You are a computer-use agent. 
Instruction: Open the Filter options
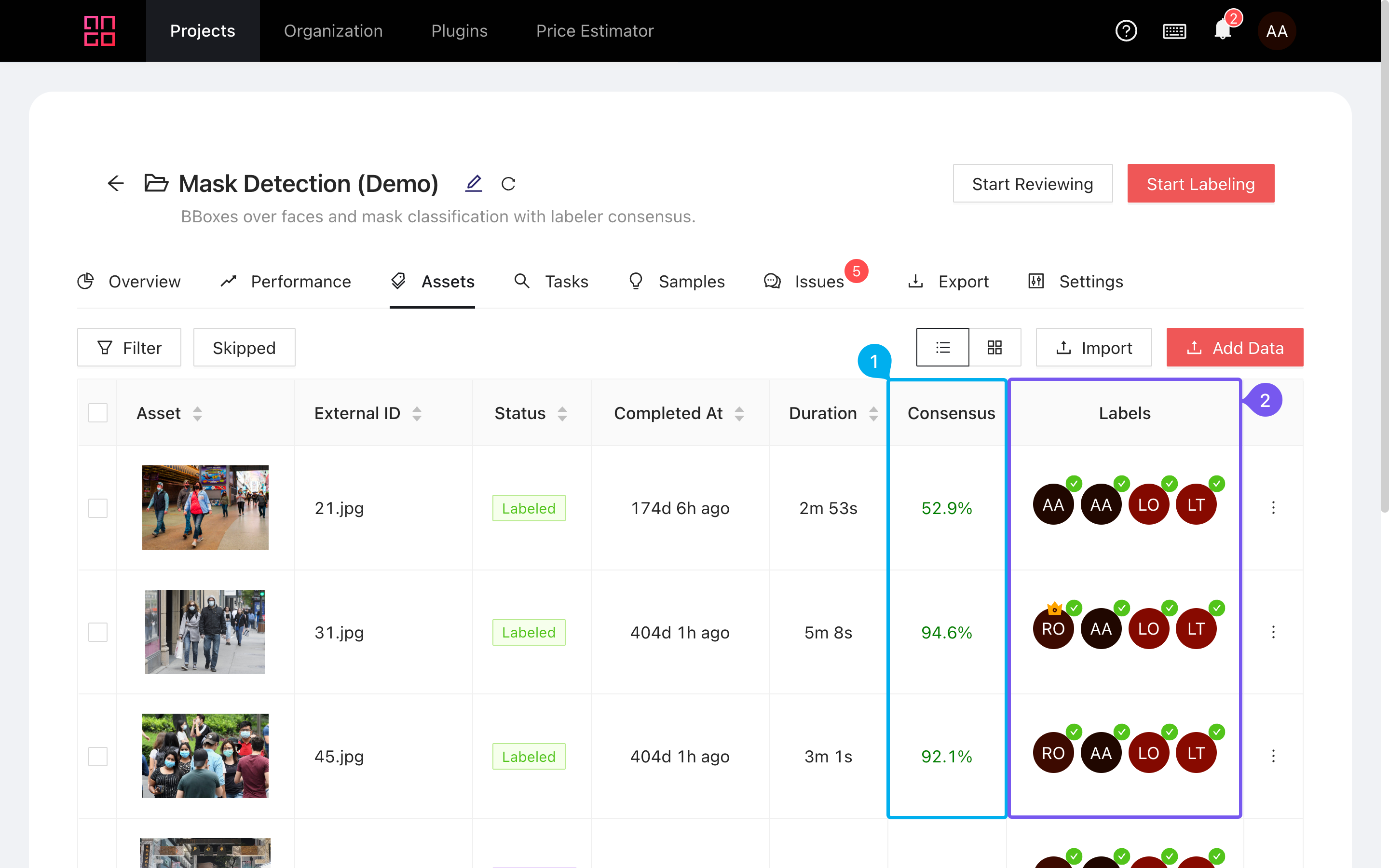click(129, 347)
